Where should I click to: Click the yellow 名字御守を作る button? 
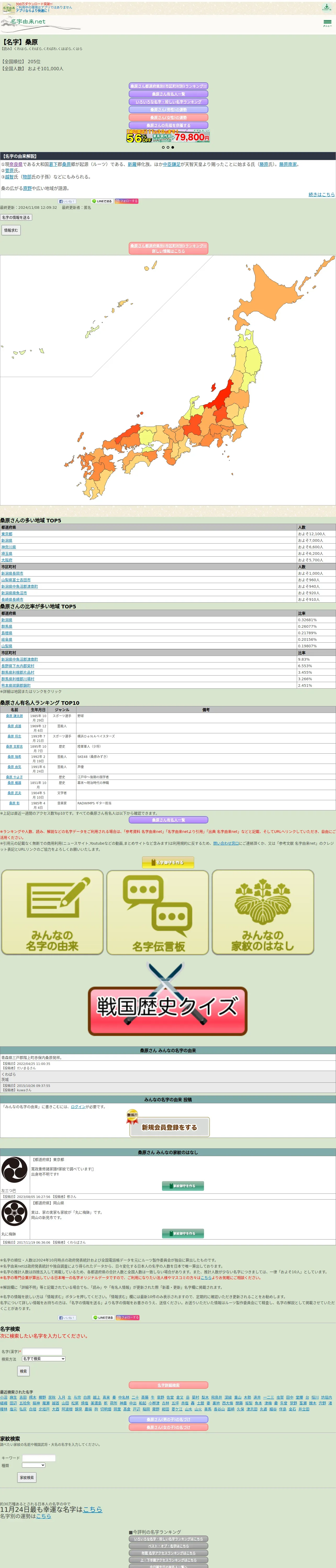[x=168, y=862]
